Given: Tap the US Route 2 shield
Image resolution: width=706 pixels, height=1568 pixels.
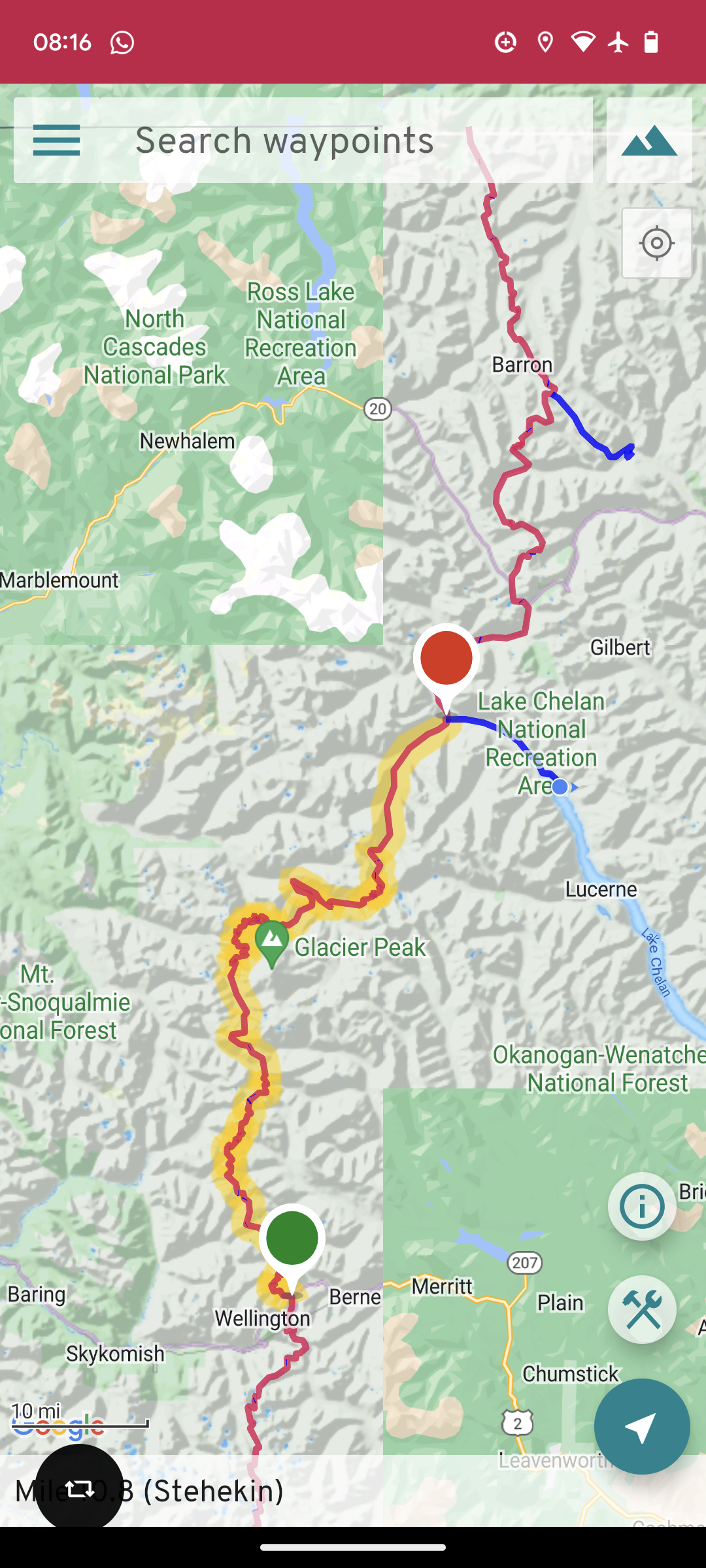Looking at the screenshot, I should click(x=518, y=1423).
